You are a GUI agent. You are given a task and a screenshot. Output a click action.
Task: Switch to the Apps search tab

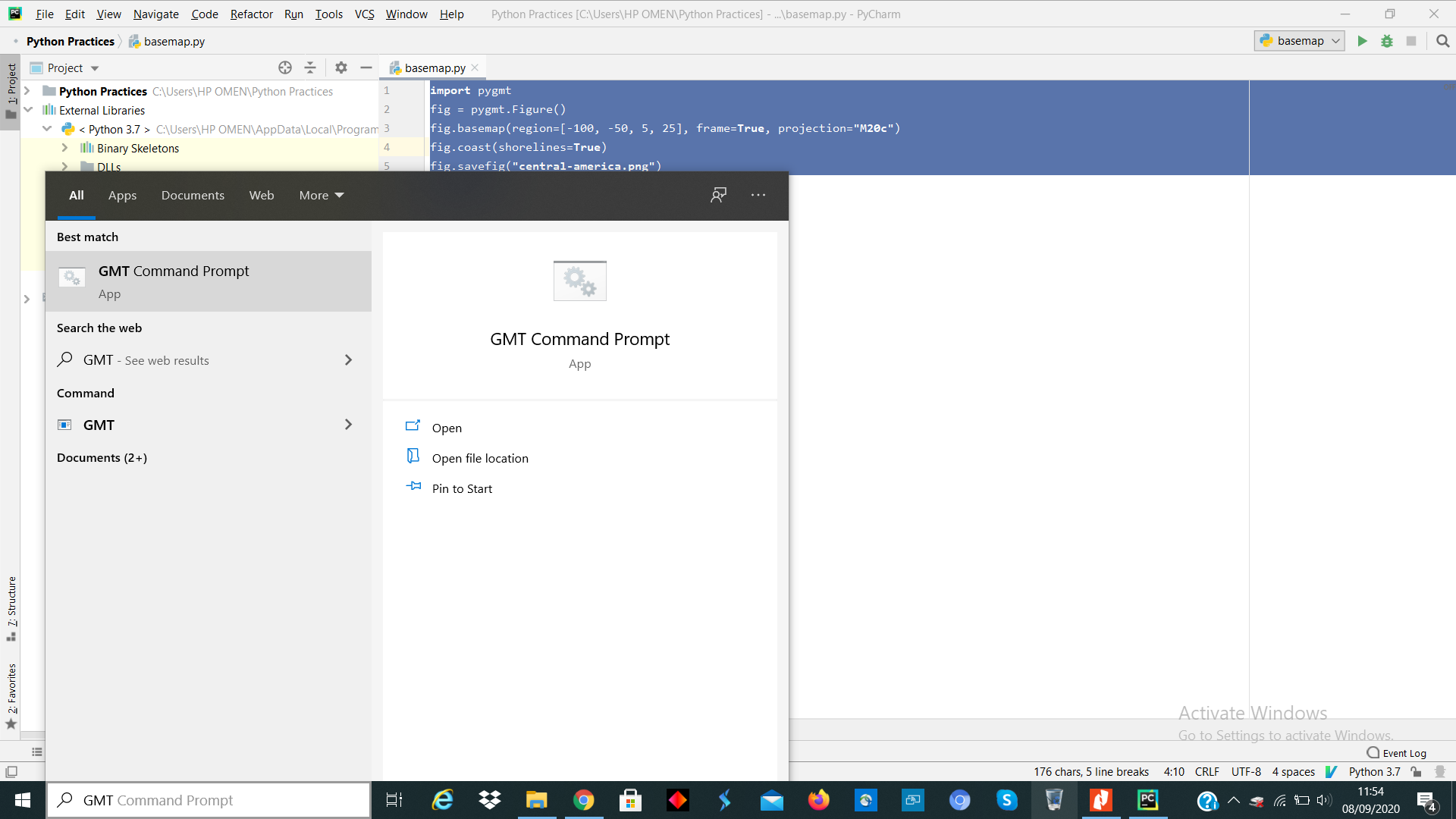pyautogui.click(x=122, y=195)
